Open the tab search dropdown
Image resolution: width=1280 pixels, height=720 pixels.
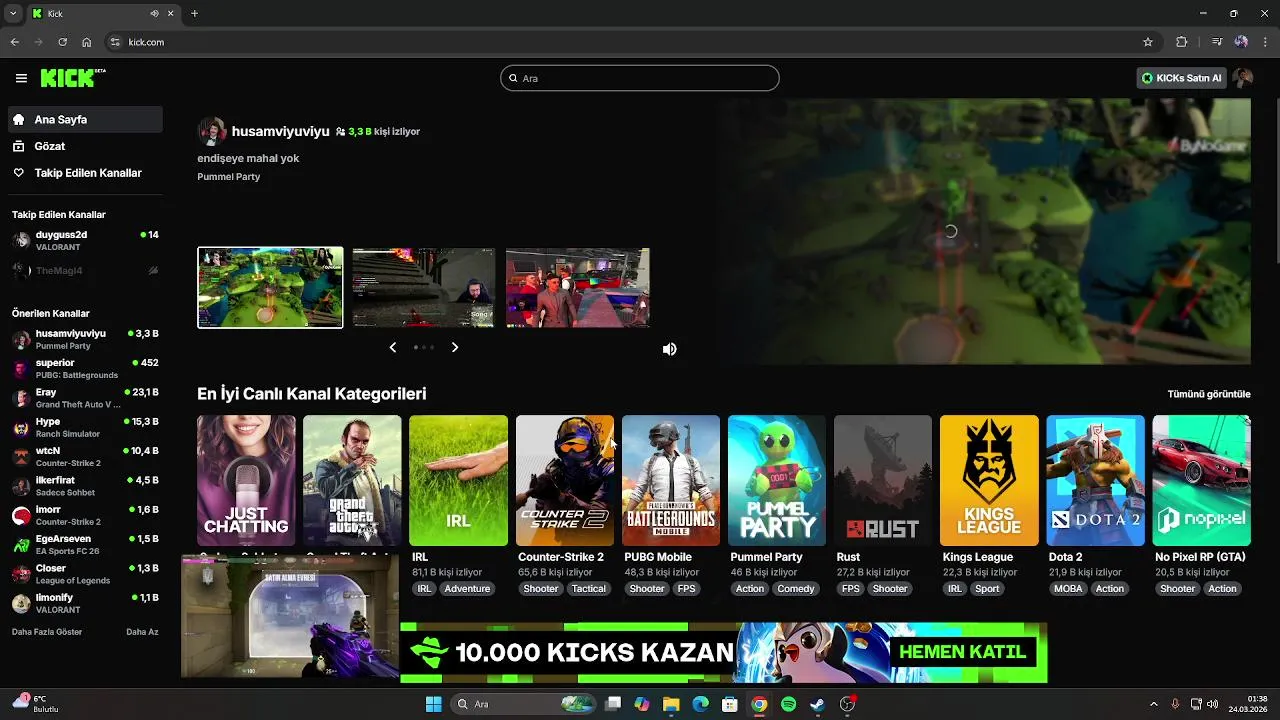tap(13, 13)
